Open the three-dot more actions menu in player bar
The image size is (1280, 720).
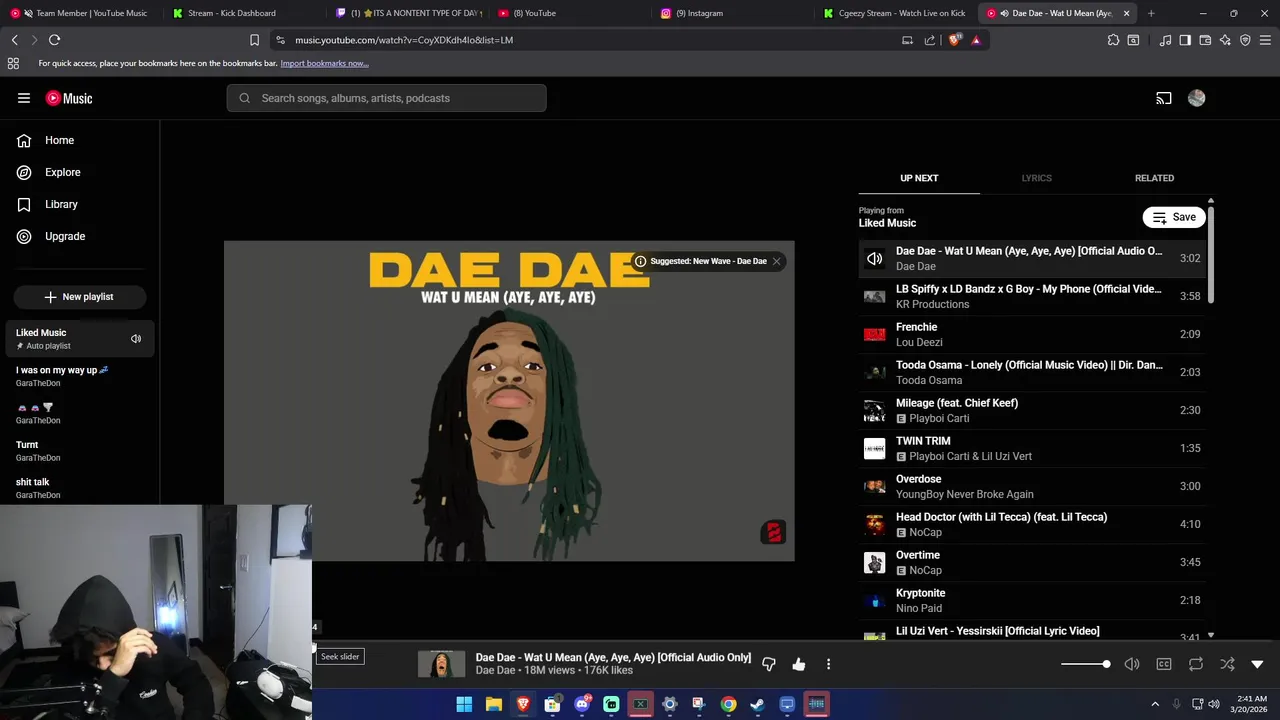[828, 664]
